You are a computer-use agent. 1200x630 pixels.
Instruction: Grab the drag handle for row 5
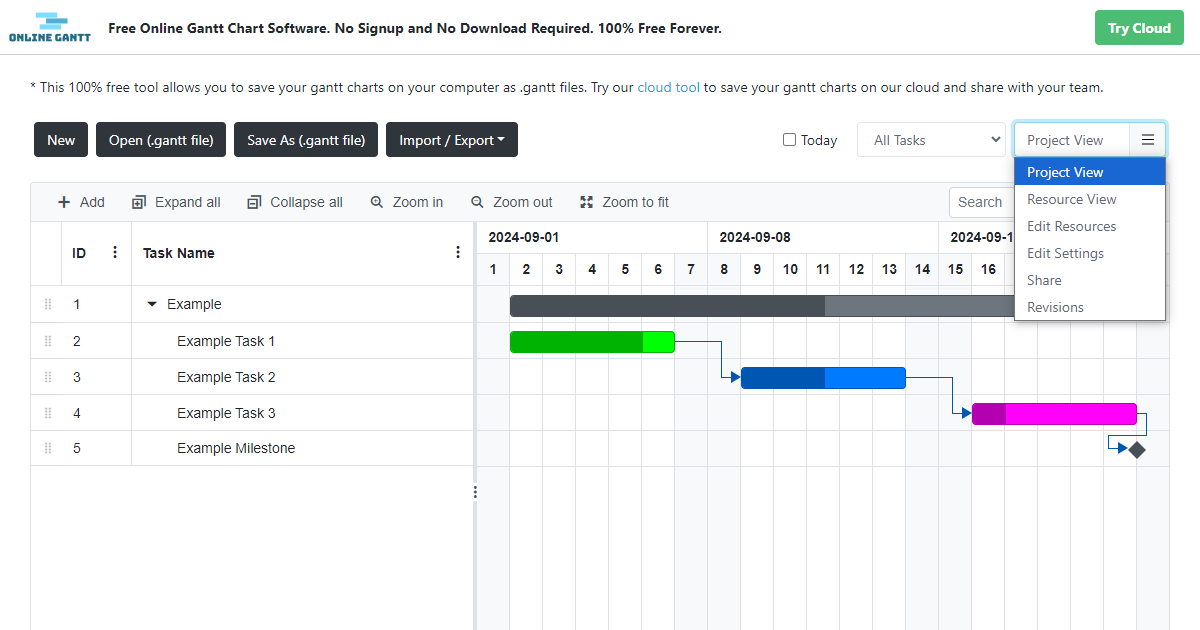[47, 448]
